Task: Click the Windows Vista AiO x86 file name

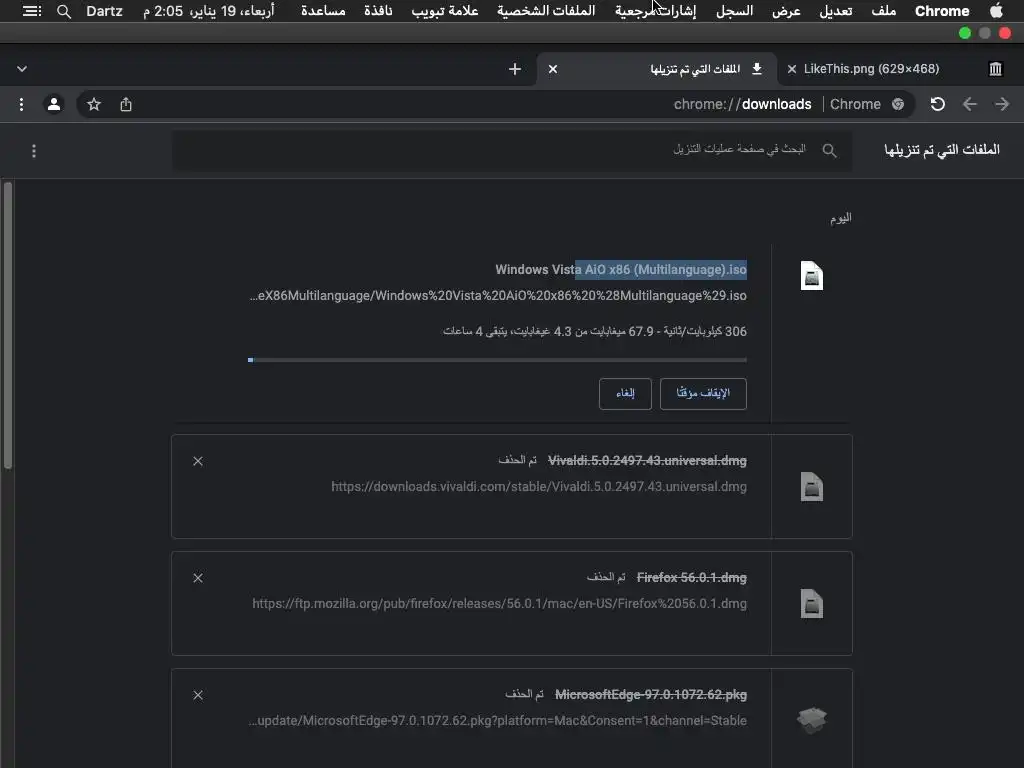Action: tap(620, 270)
